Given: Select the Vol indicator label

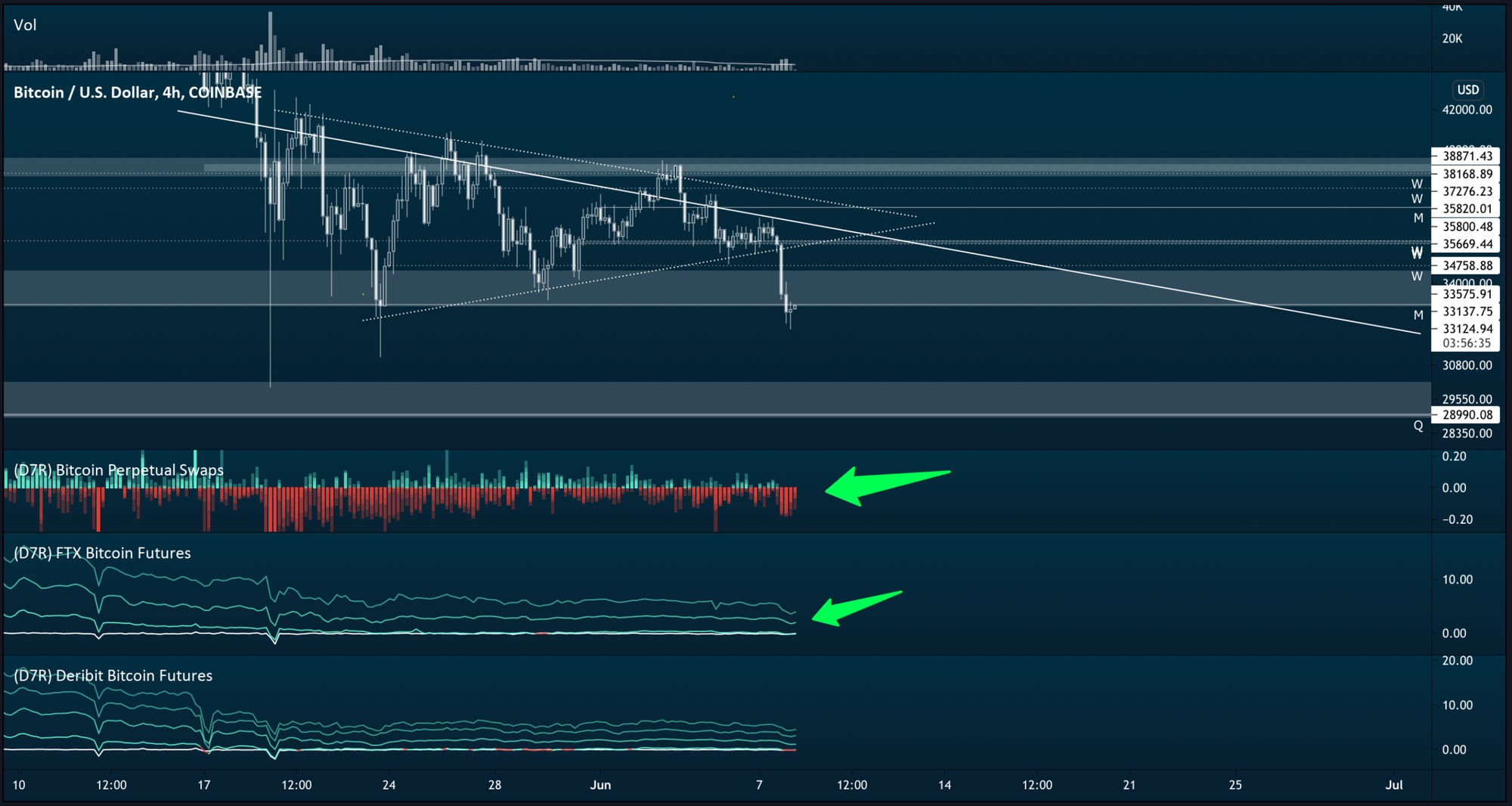Looking at the screenshot, I should [x=25, y=25].
